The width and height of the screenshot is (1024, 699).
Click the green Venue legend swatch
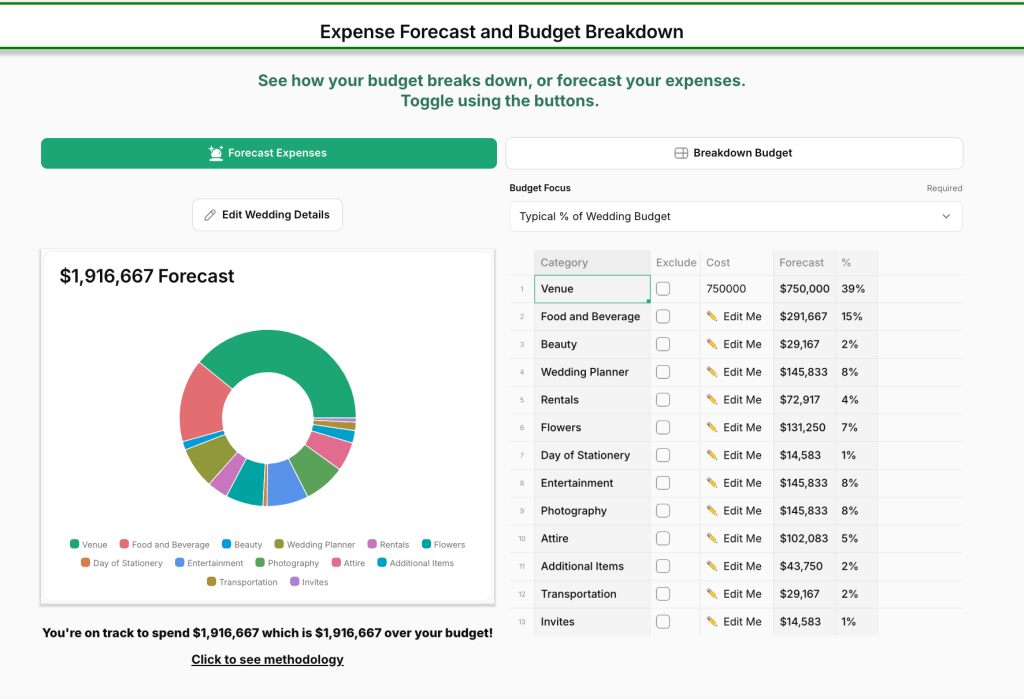coord(74,544)
